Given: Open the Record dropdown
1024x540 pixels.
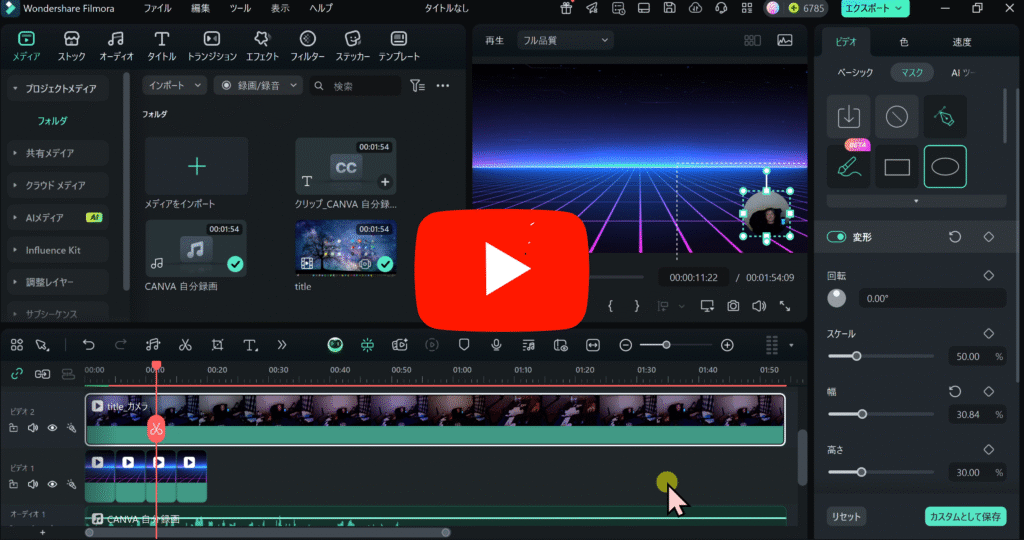Looking at the screenshot, I should [259, 86].
